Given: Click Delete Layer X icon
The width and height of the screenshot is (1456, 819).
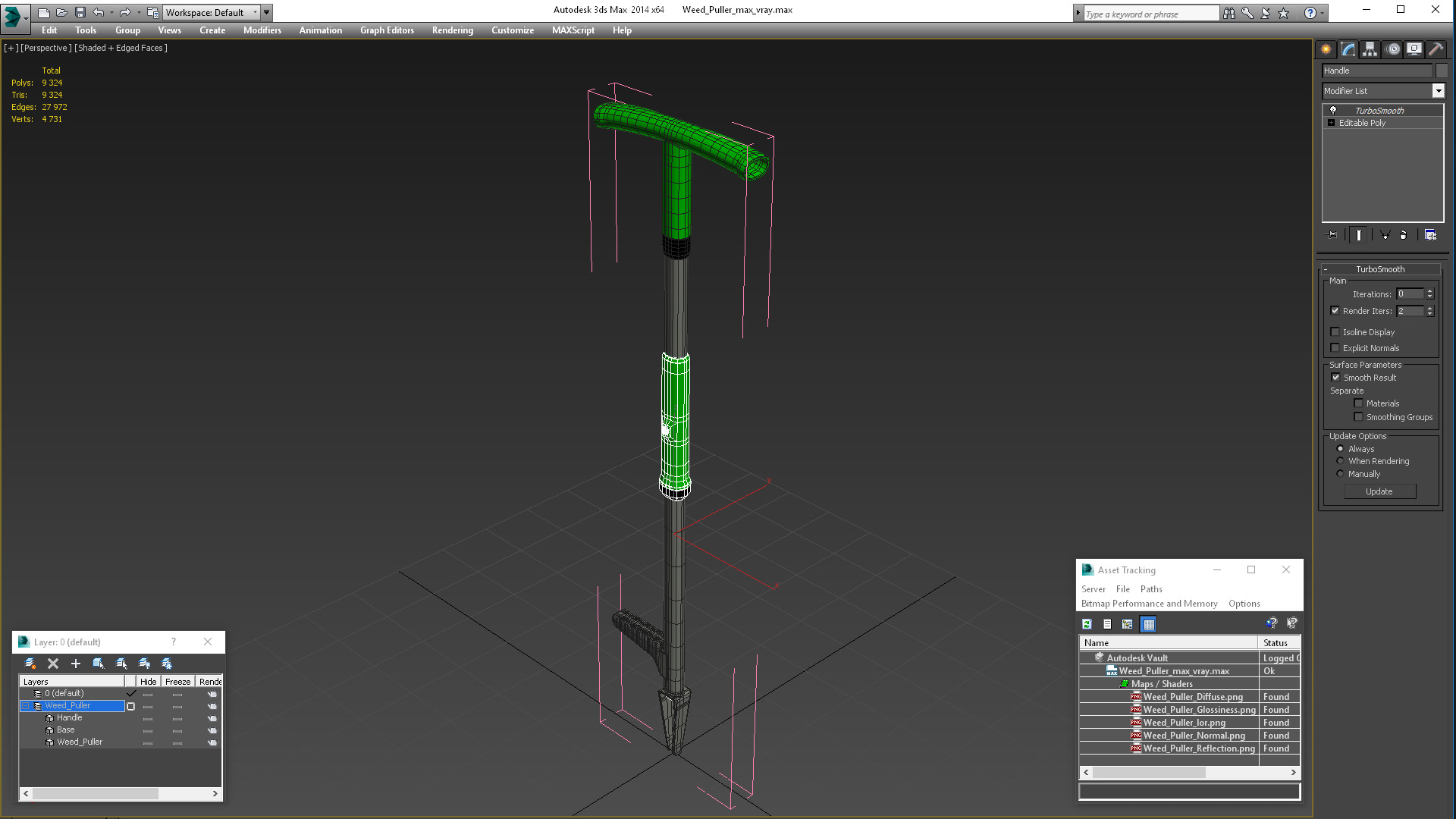Looking at the screenshot, I should point(53,664).
